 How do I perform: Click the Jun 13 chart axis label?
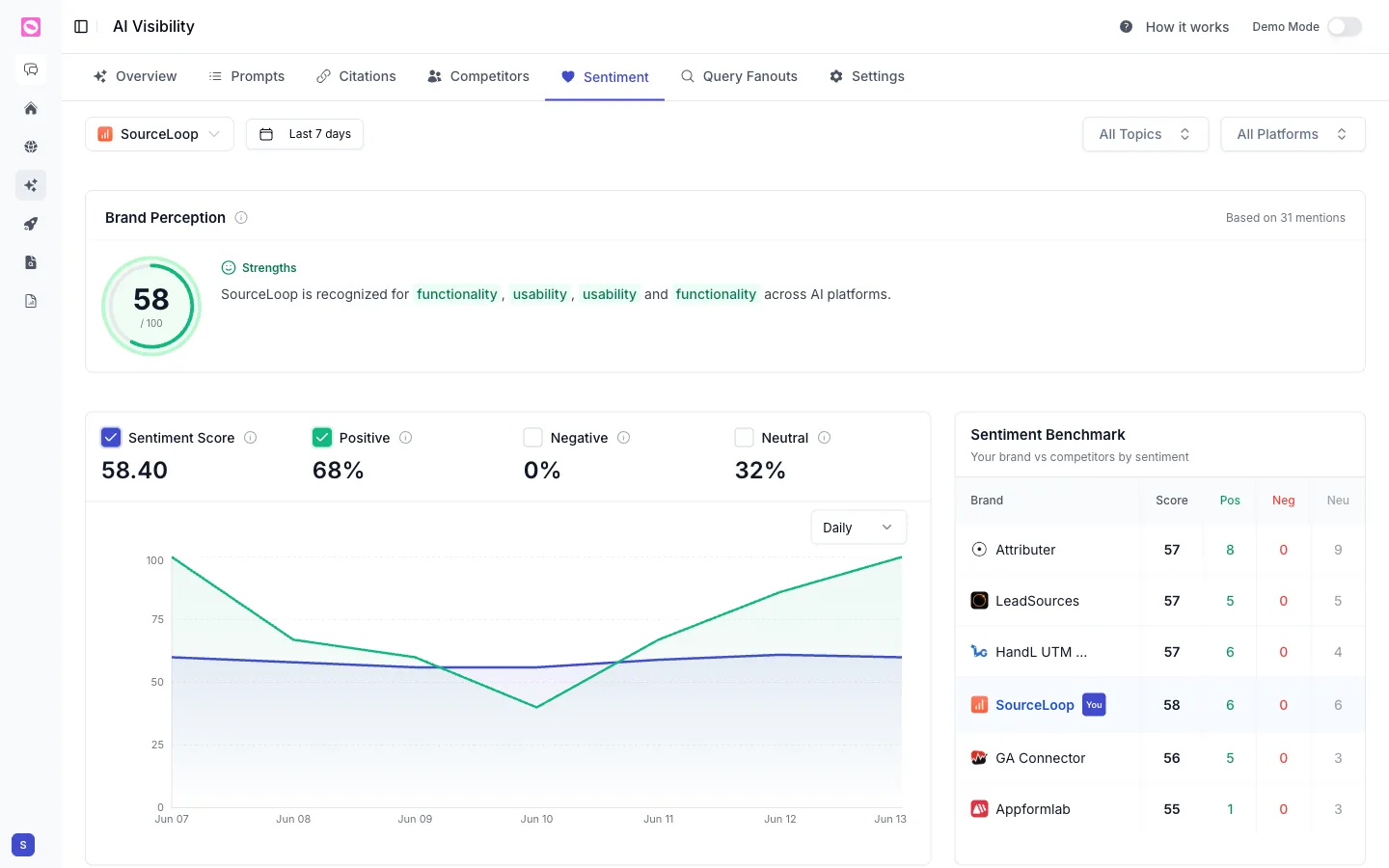[x=890, y=819]
